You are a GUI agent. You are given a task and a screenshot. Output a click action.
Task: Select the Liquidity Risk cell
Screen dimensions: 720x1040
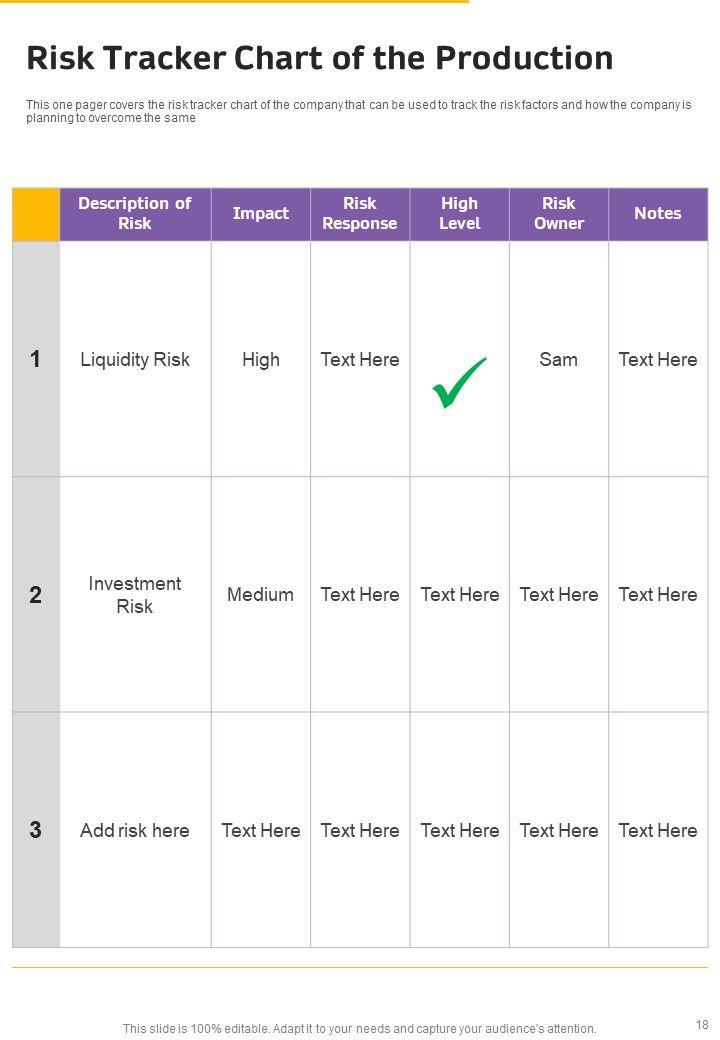click(135, 360)
